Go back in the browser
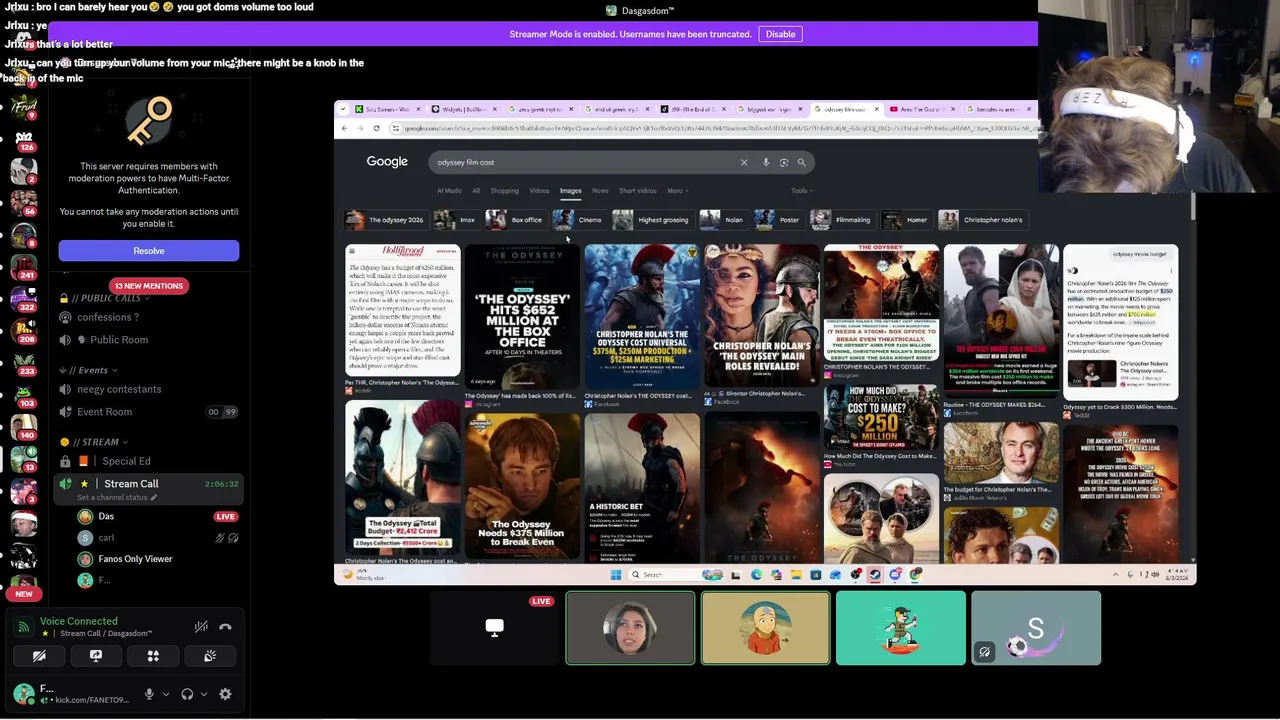The width and height of the screenshot is (1280, 720). 344,128
